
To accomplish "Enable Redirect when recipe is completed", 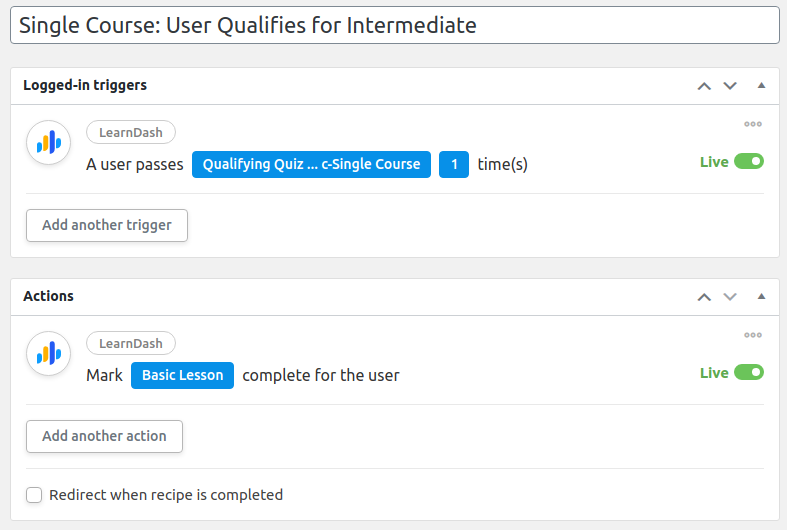I will [35, 495].
